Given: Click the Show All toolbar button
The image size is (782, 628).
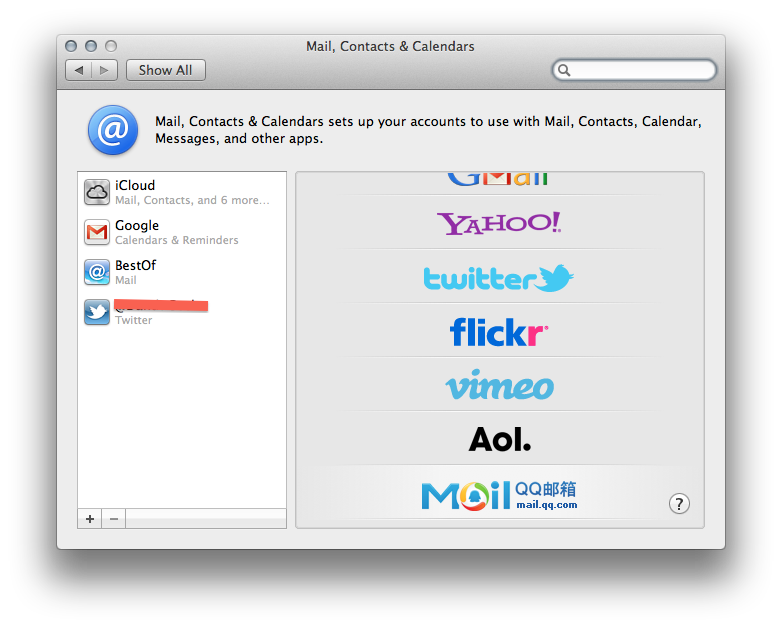Looking at the screenshot, I should [165, 70].
